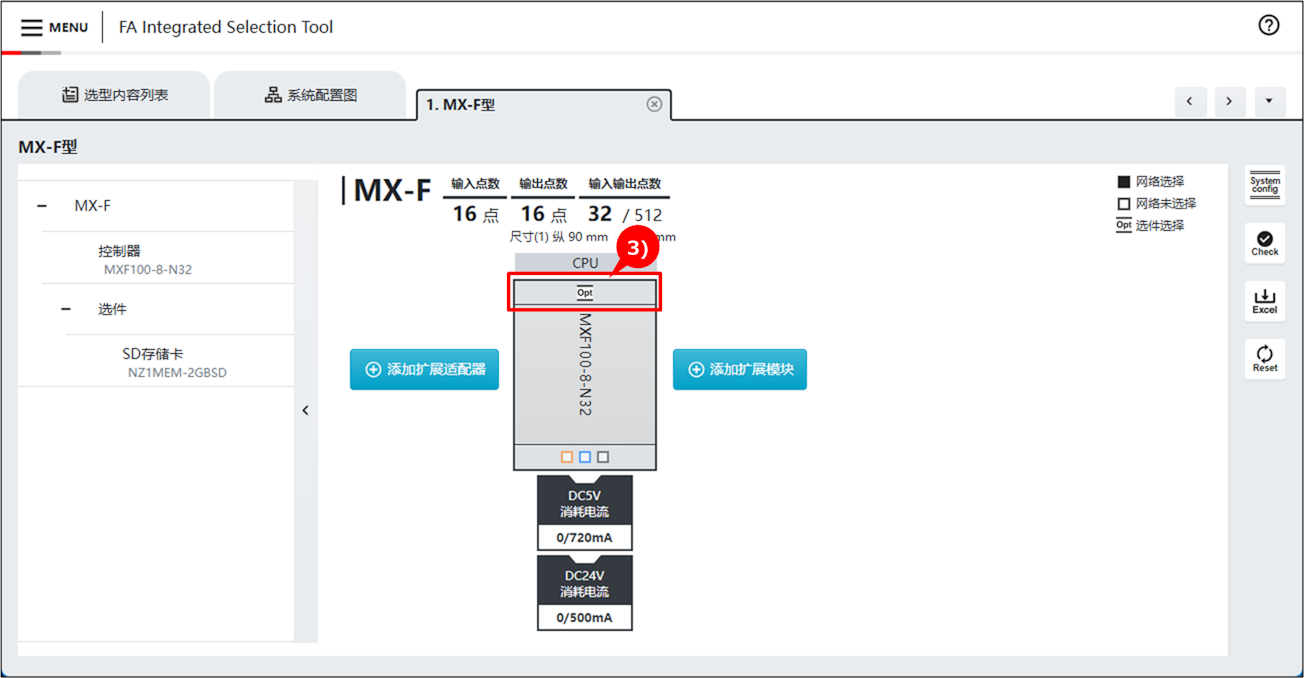Open the System config tool
This screenshot has height=678, width=1304.
click(1264, 185)
